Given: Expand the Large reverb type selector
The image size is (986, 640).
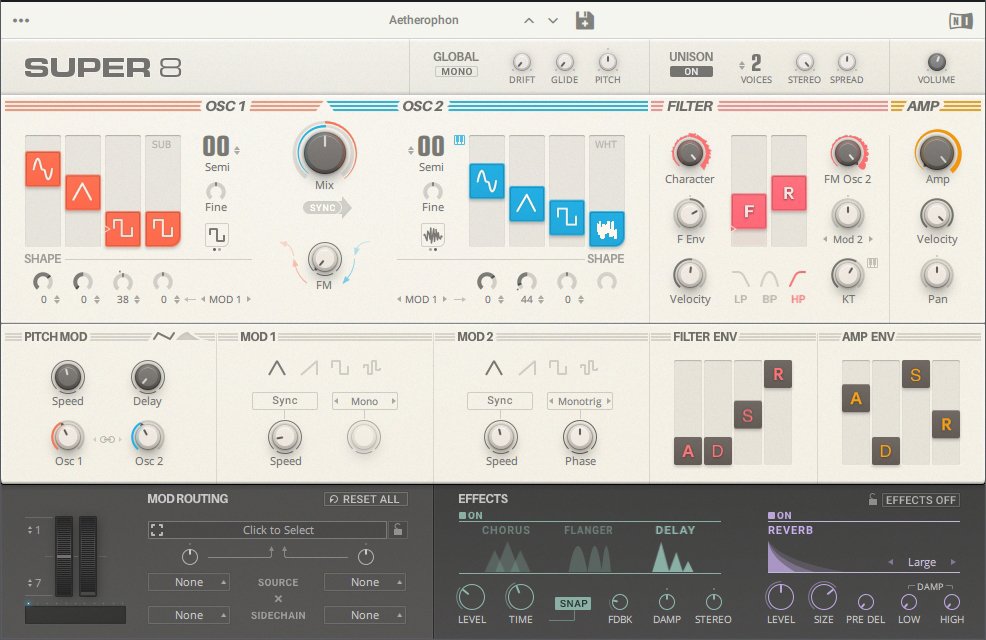Looking at the screenshot, I should tap(921, 563).
